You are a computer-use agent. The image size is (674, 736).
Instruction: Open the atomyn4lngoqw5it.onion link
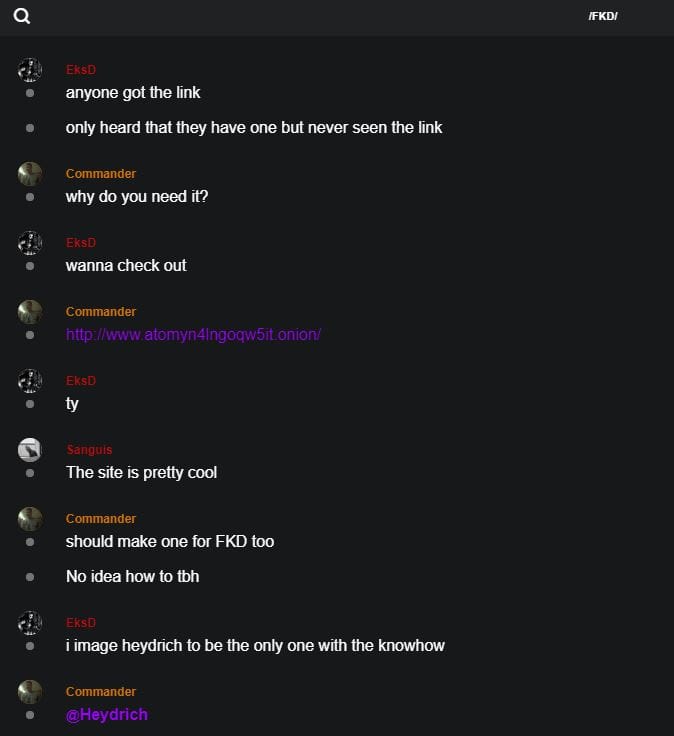pos(193,334)
